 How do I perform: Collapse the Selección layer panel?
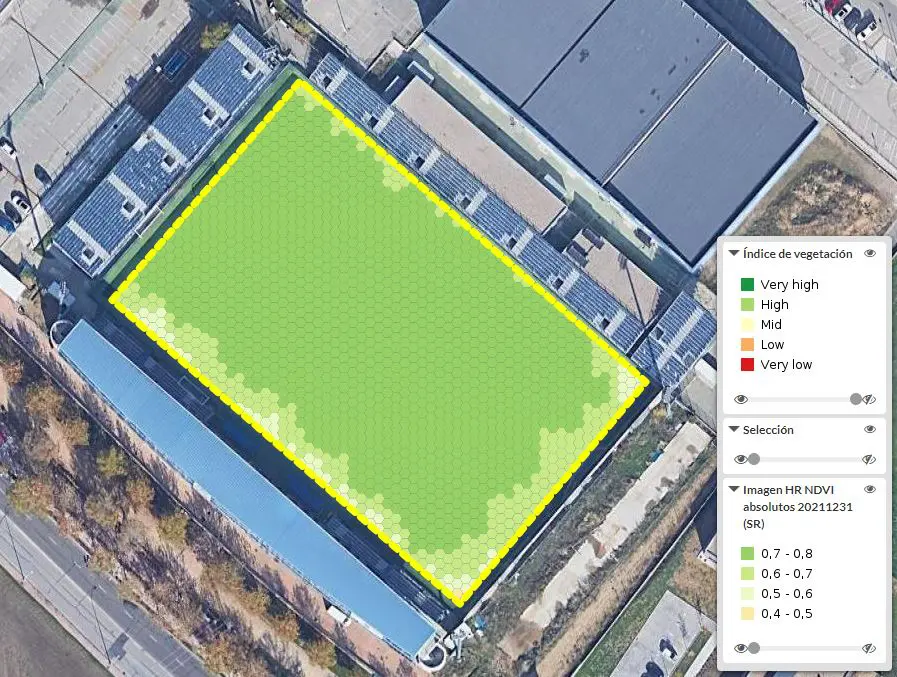pos(734,429)
